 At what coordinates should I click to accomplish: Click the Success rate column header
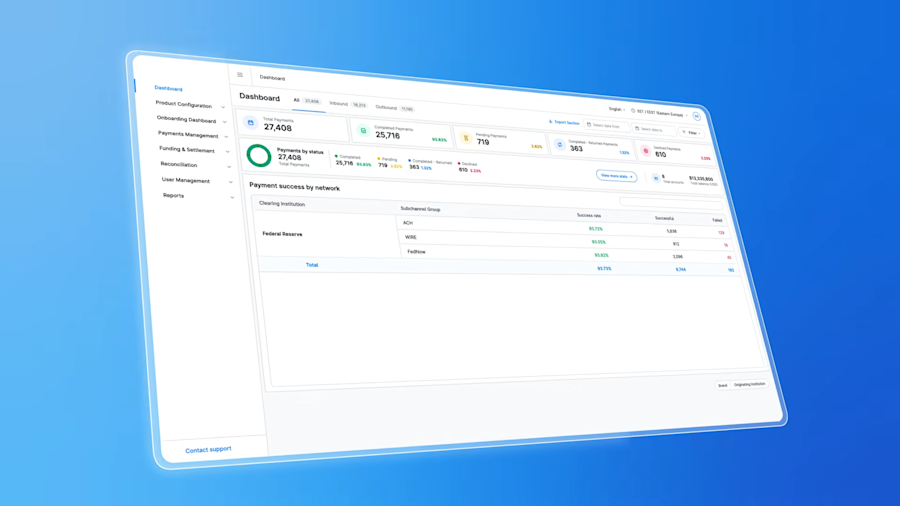pyautogui.click(x=589, y=215)
